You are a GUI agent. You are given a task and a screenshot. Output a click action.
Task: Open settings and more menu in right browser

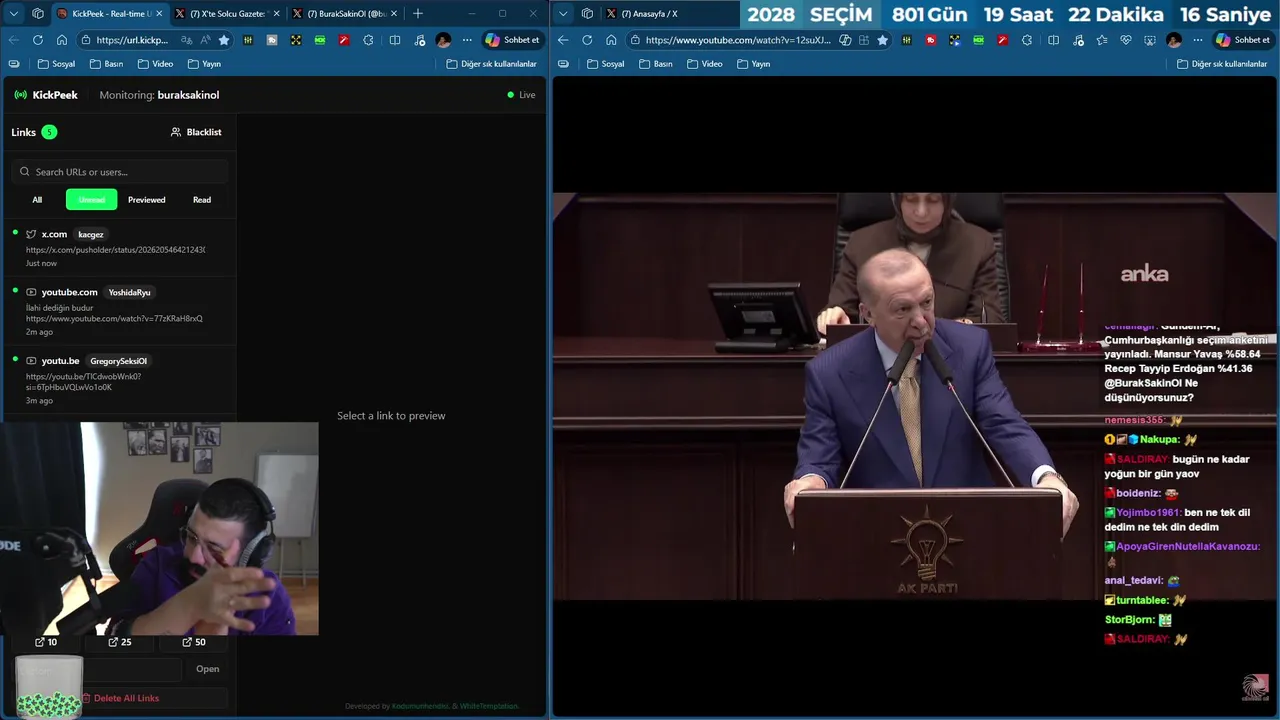click(x=1197, y=40)
